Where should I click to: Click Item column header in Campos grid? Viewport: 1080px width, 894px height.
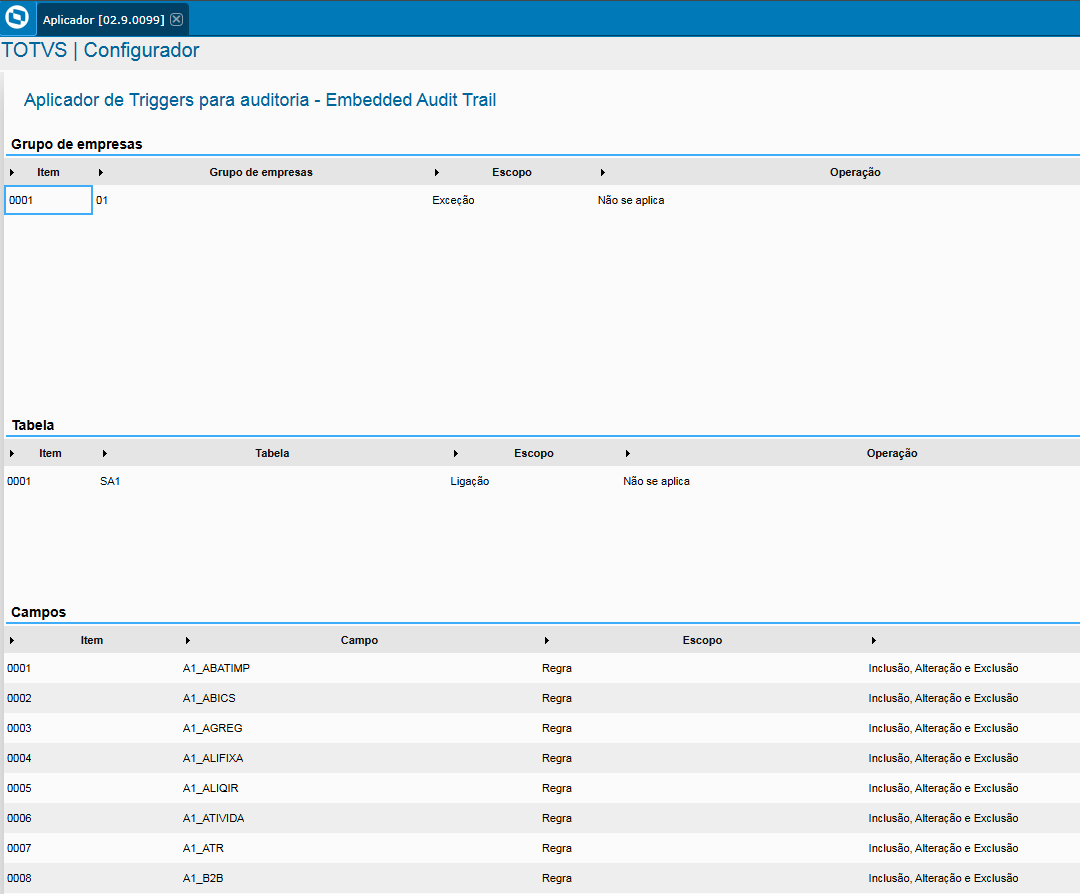[x=92, y=641]
